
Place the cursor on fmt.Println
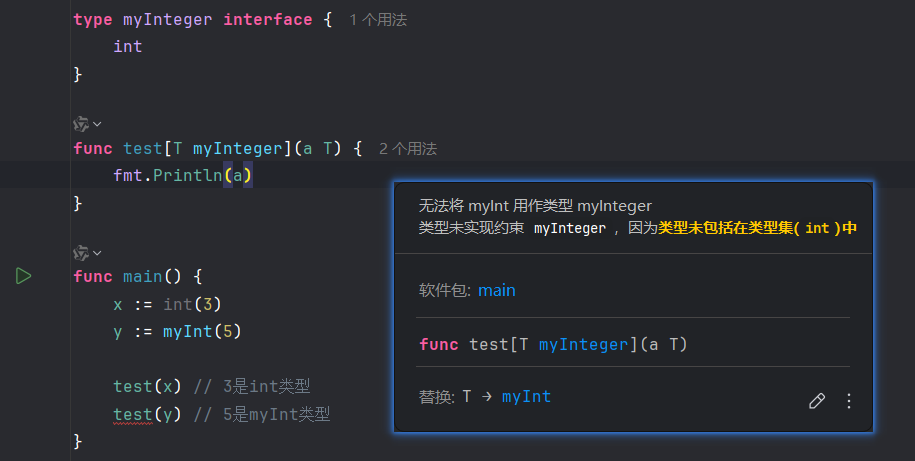182,176
